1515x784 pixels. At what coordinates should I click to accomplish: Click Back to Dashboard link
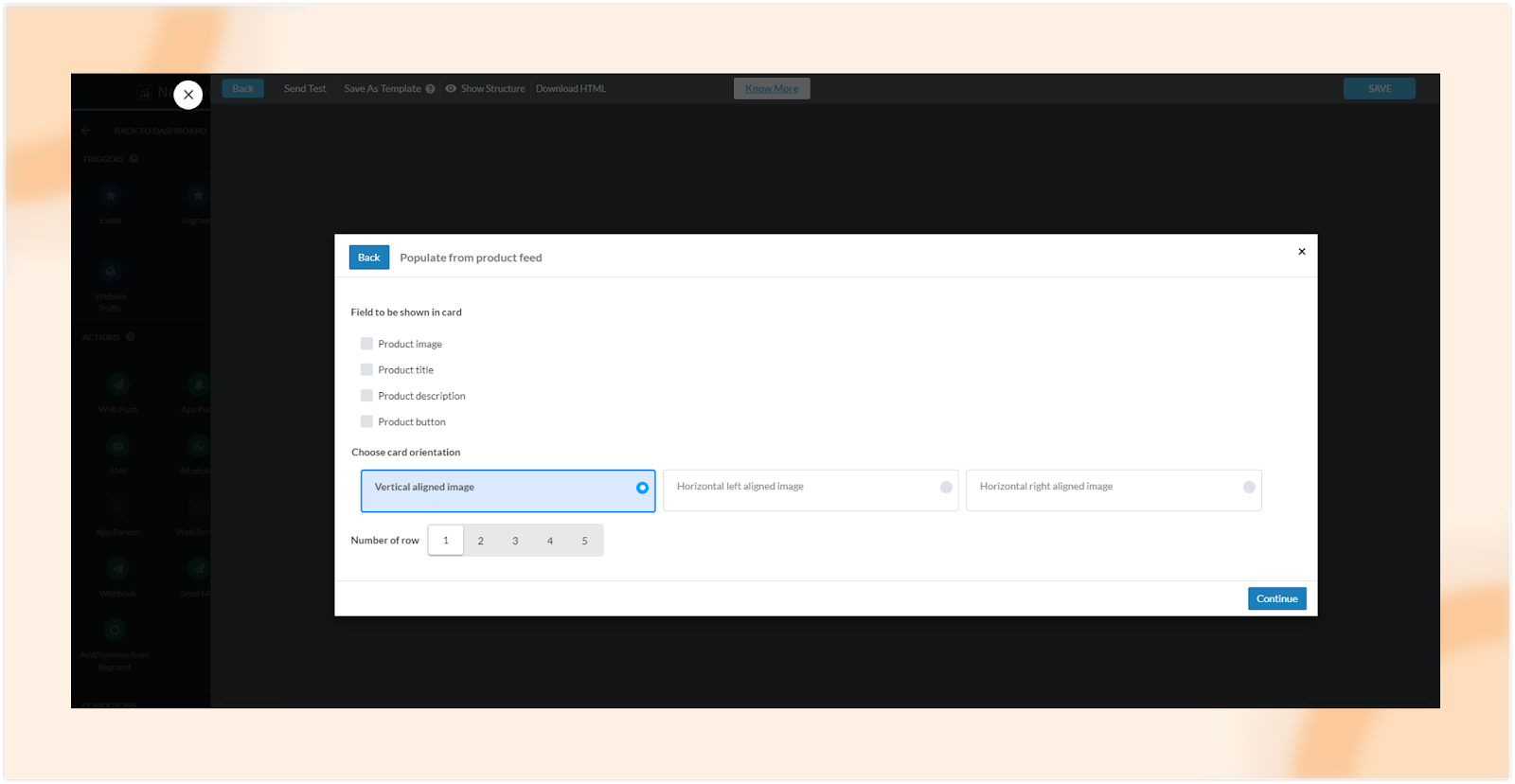point(160,131)
